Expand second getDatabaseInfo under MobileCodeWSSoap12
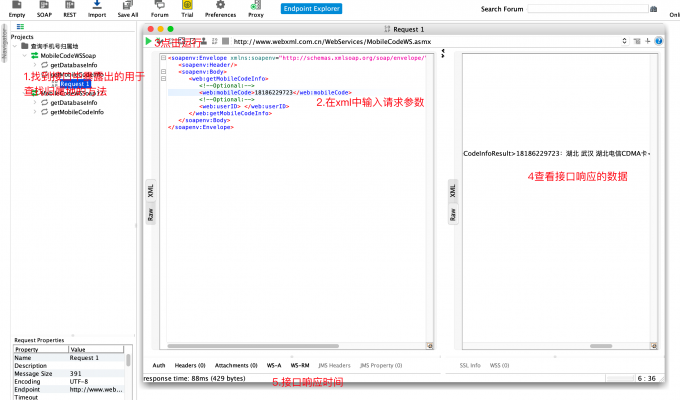Image resolution: width=680 pixels, height=400 pixels. 35,102
